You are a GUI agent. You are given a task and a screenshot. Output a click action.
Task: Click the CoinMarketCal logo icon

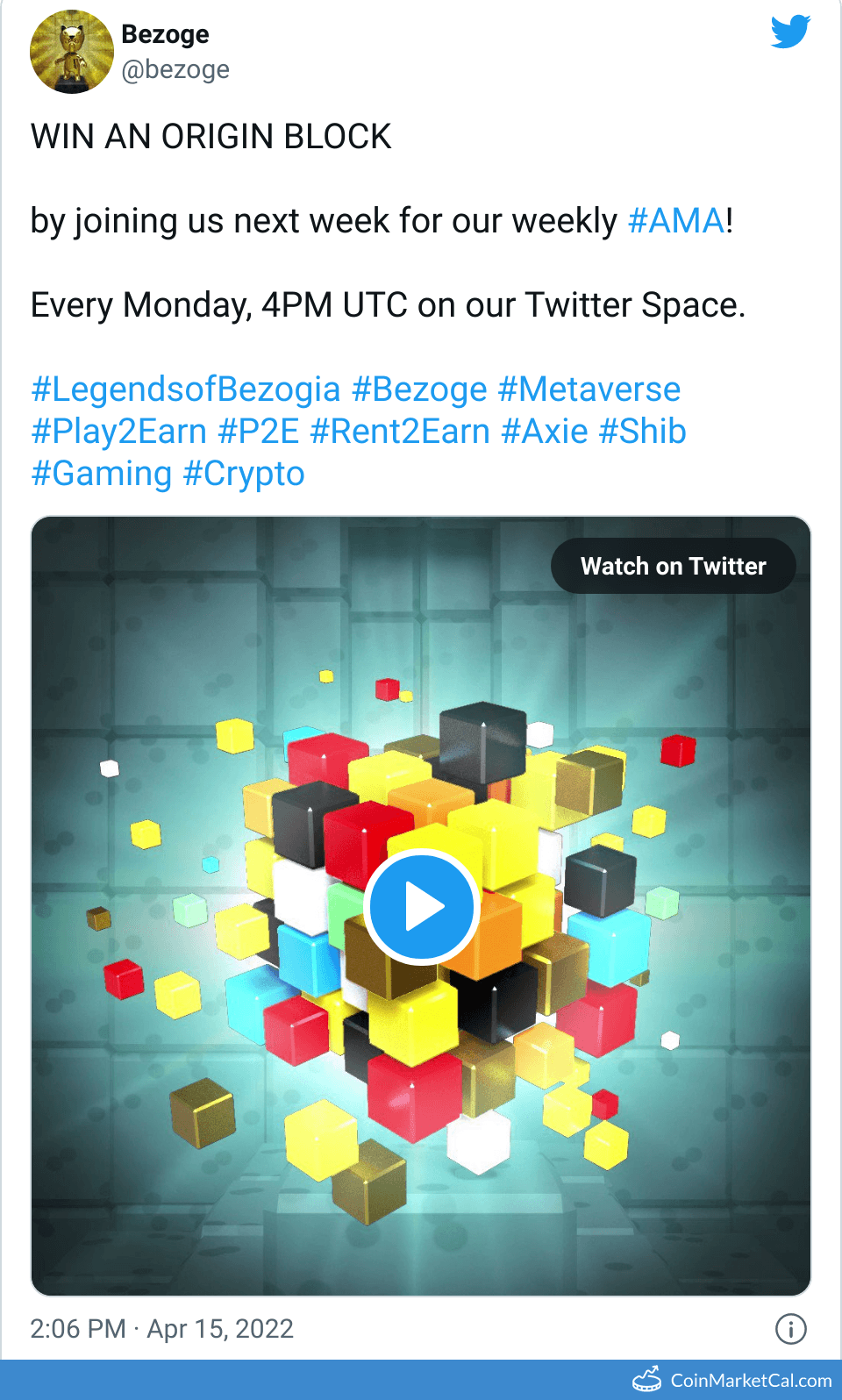(x=647, y=1380)
